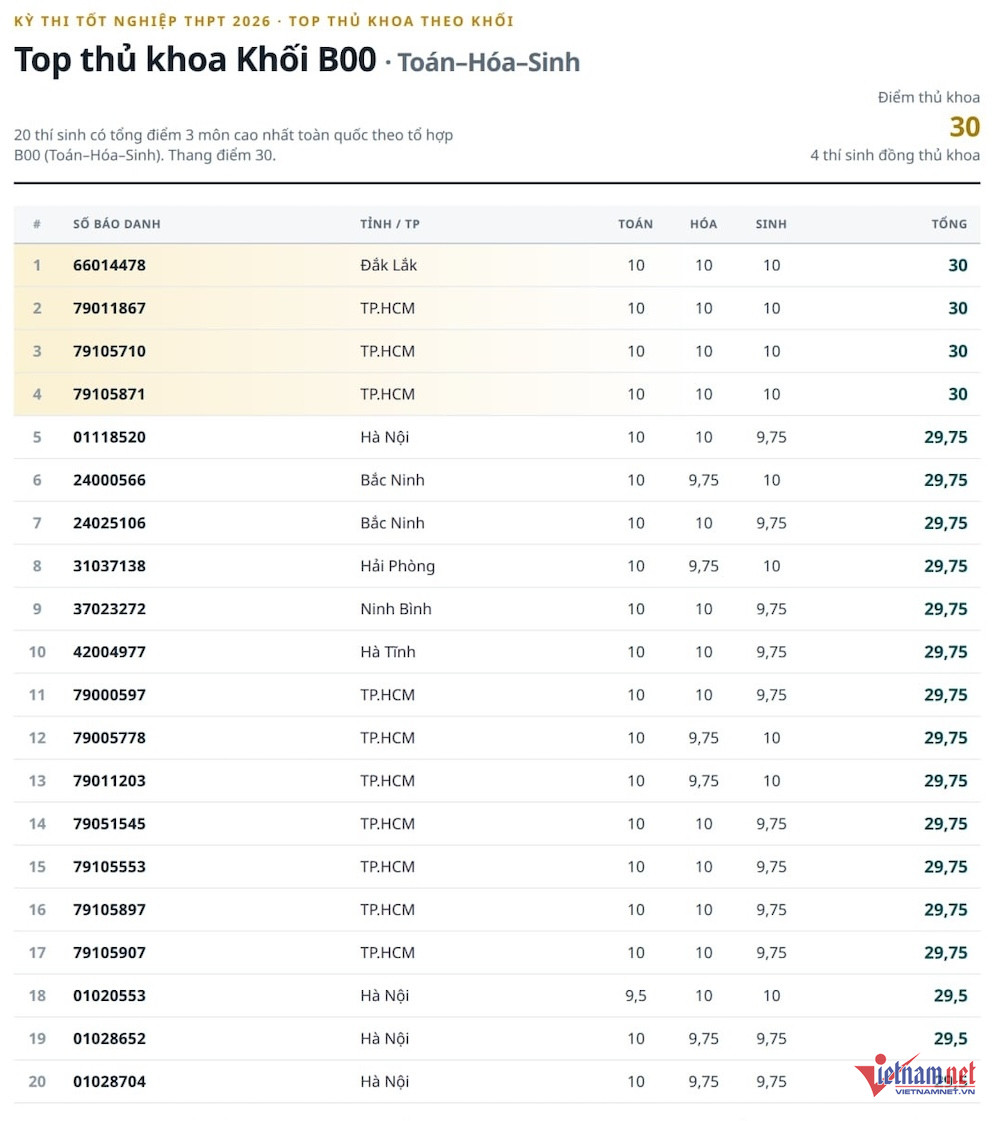Viewport: 1000px width, 1121px height.
Task: Click the Top thủ khoa Khối B00 heading
Action: click(x=197, y=60)
